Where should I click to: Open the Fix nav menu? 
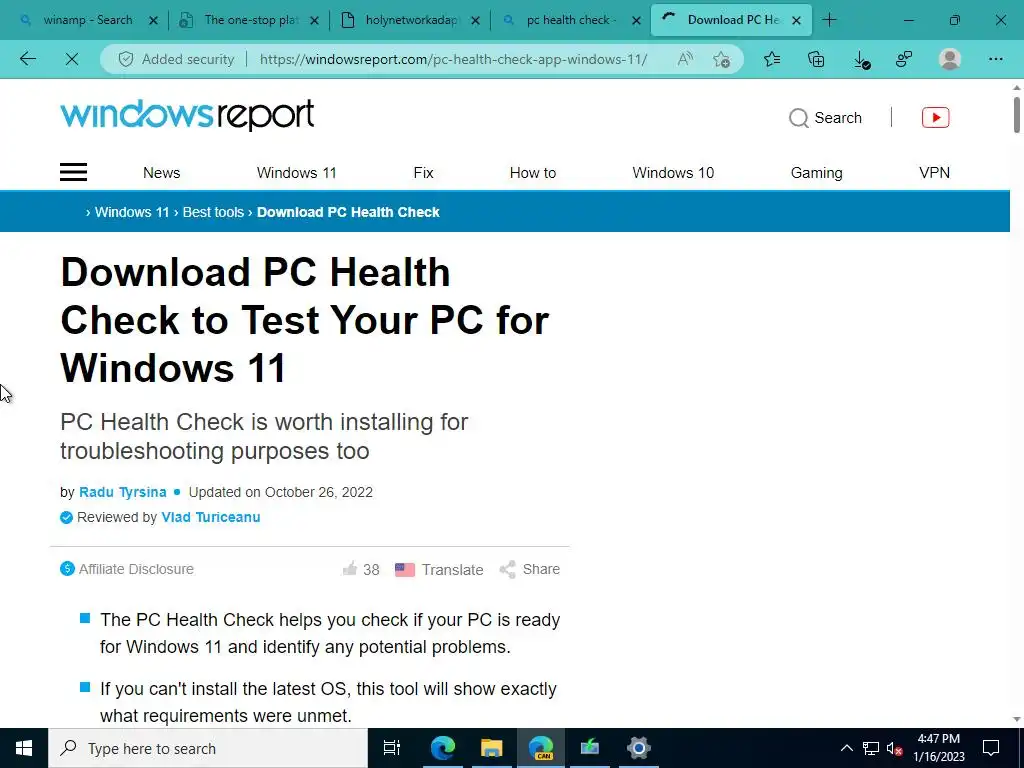tap(423, 173)
